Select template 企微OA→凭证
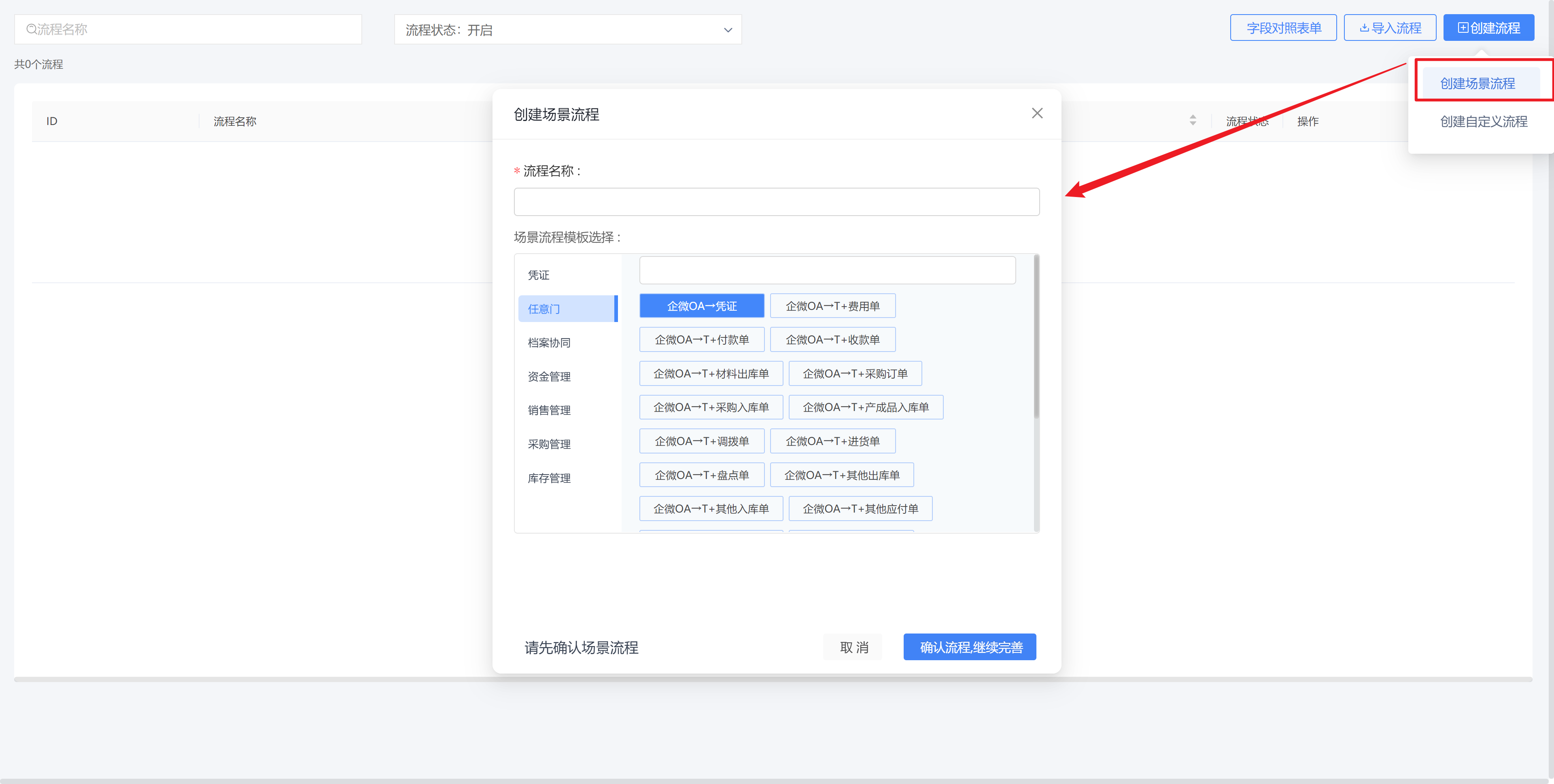The image size is (1554, 784). pos(702,306)
